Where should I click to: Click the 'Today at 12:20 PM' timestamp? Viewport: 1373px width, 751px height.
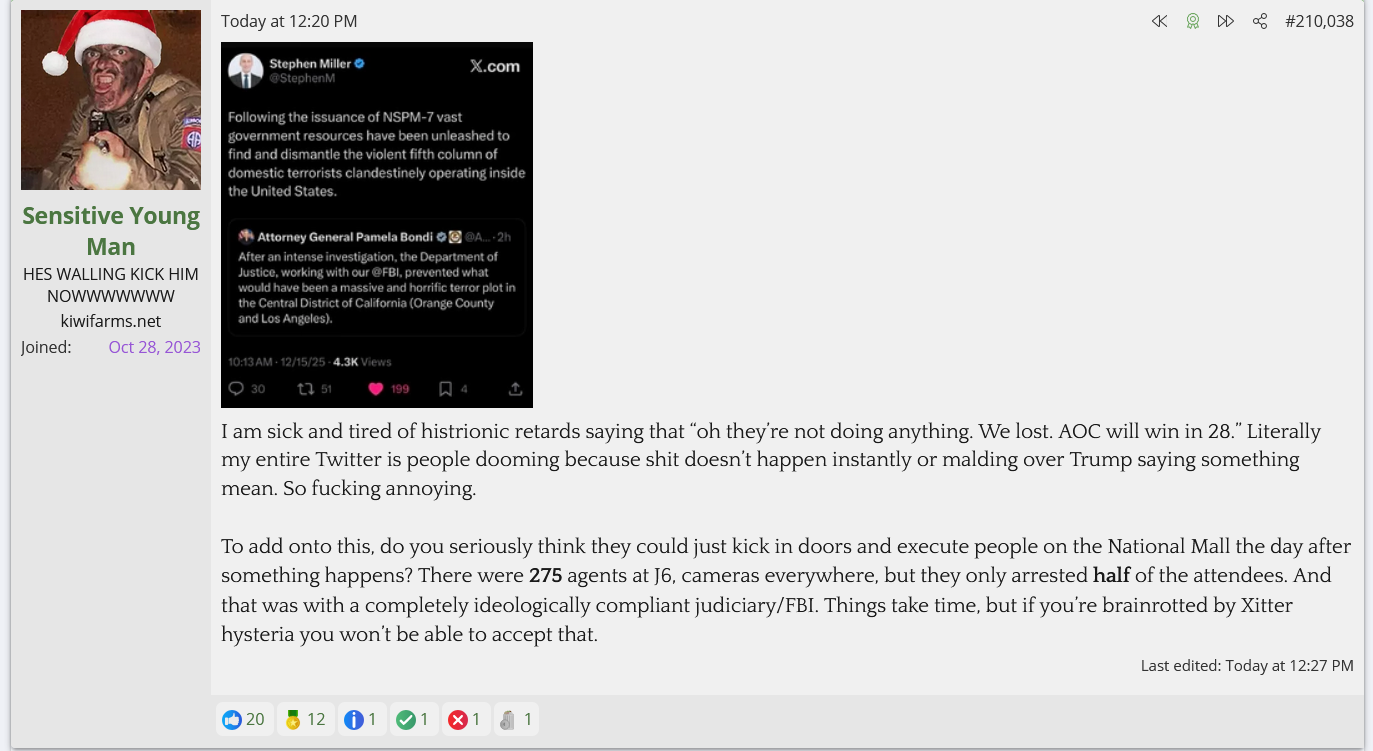[289, 21]
